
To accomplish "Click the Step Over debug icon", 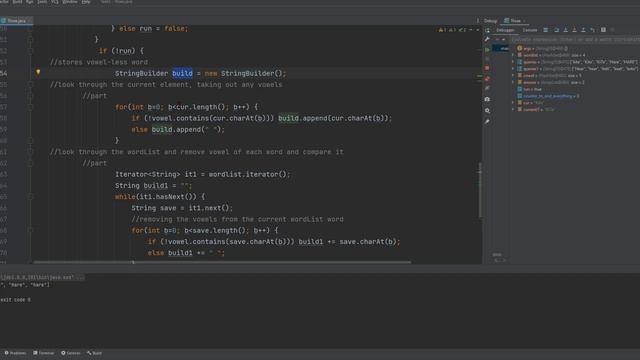I will pyautogui.click(x=556, y=30).
